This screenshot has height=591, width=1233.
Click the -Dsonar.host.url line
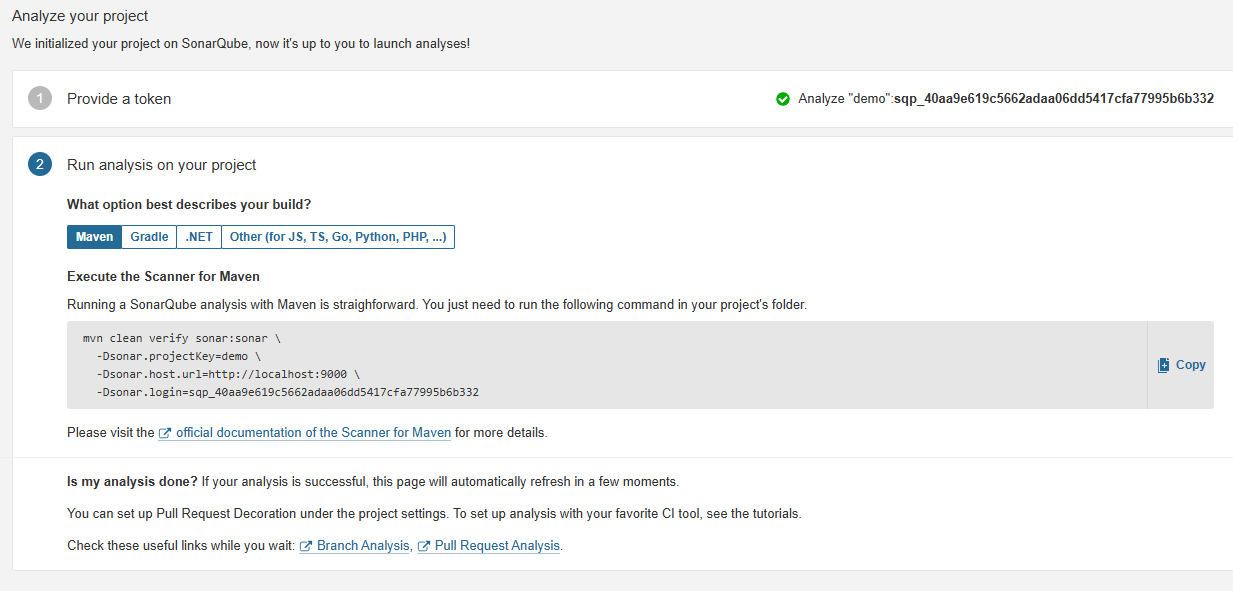pyautogui.click(x=228, y=374)
